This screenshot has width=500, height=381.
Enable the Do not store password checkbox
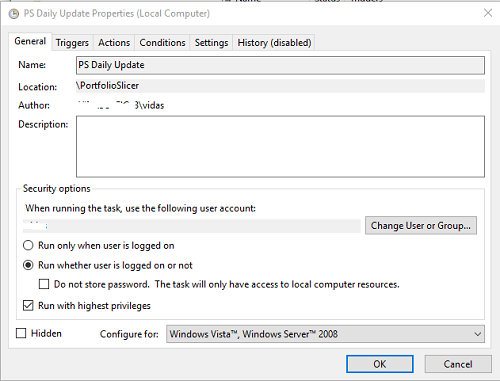point(44,284)
